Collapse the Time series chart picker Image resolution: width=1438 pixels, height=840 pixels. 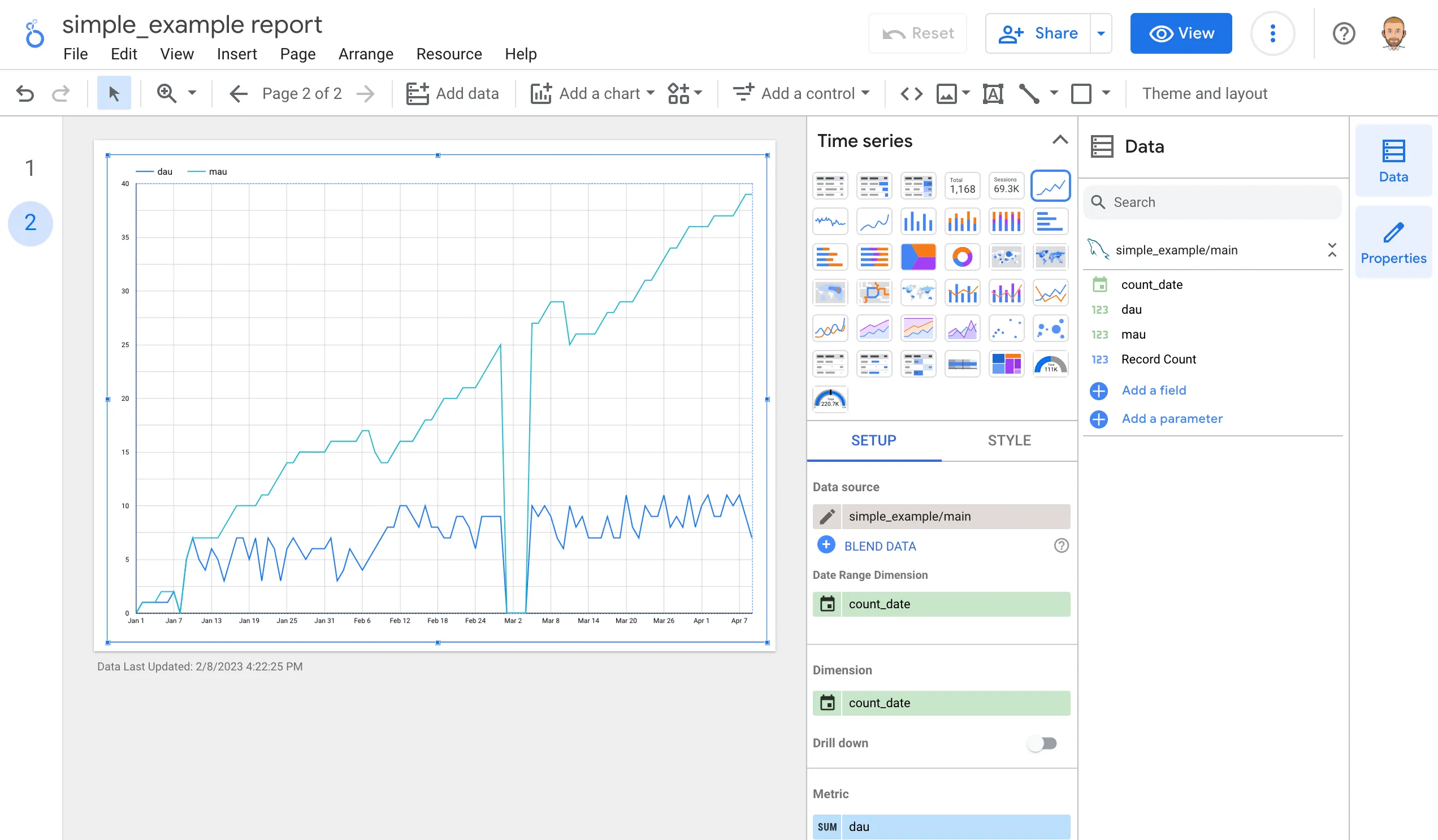pos(1060,140)
